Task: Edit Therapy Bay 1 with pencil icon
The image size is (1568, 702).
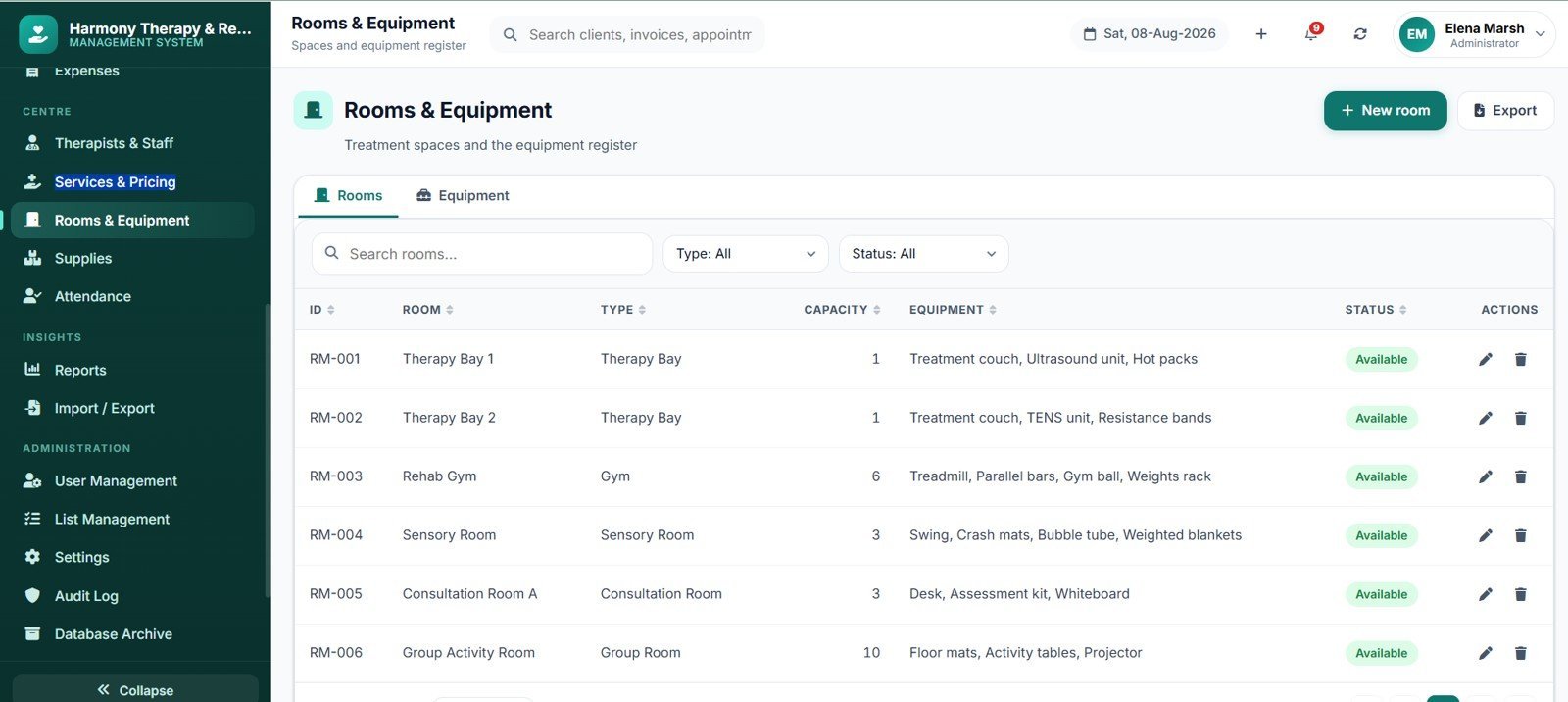Action: point(1486,360)
